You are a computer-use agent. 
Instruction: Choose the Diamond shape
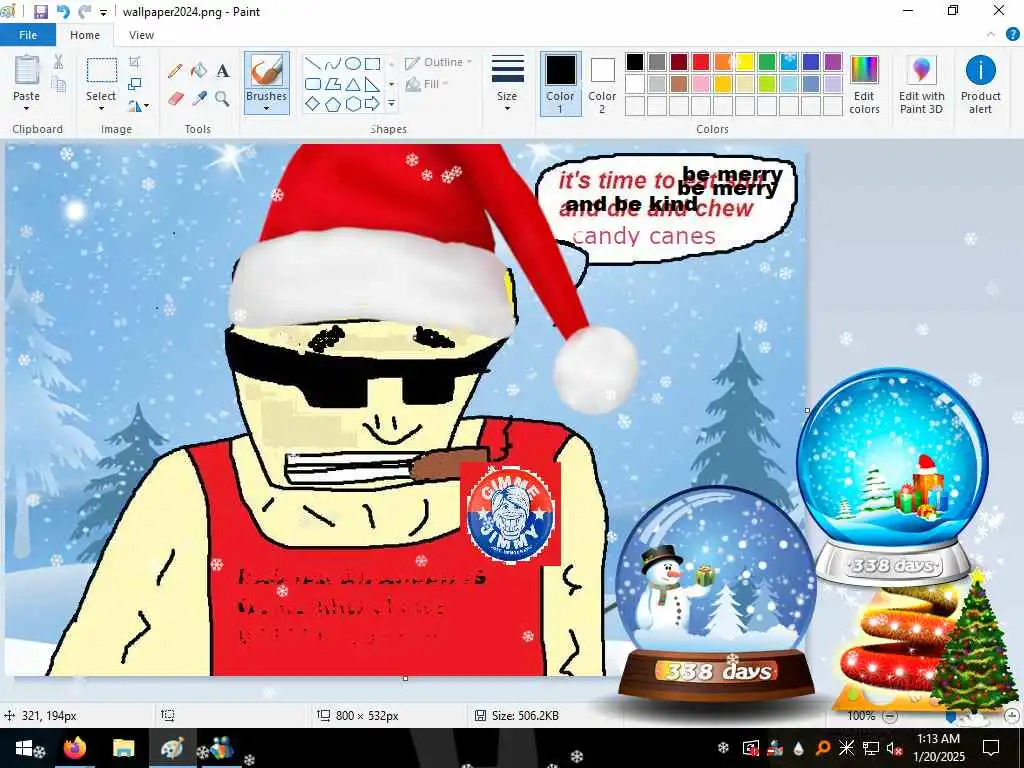(313, 104)
